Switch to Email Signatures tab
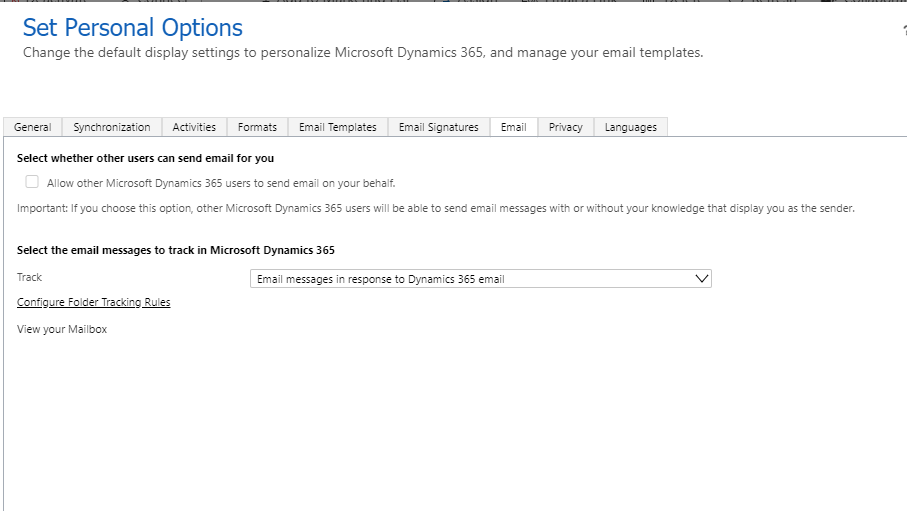Image resolution: width=907 pixels, height=511 pixels. 438,127
